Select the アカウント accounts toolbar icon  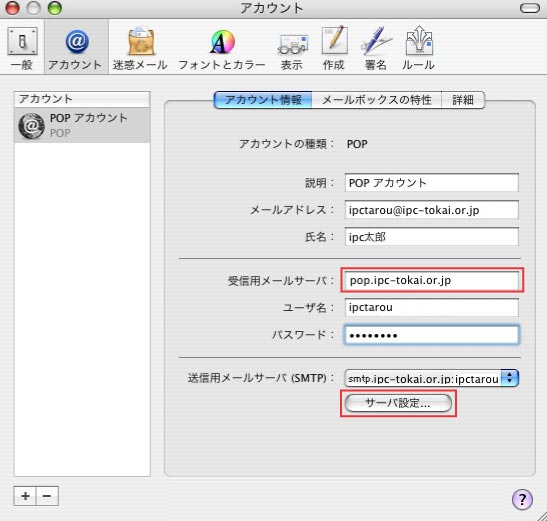tap(76, 48)
